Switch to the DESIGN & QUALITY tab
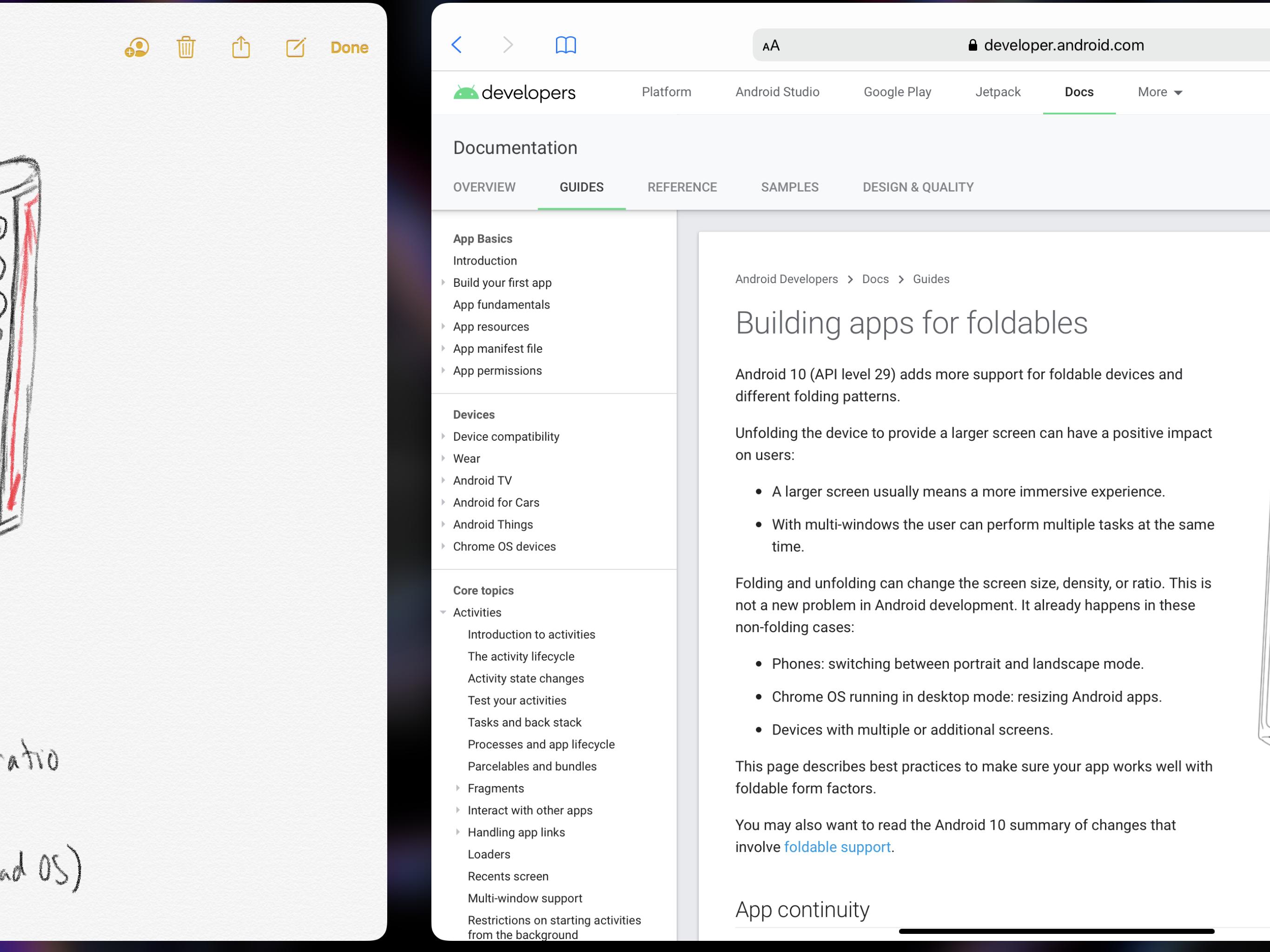Image resolution: width=1270 pixels, height=952 pixels. point(918,187)
